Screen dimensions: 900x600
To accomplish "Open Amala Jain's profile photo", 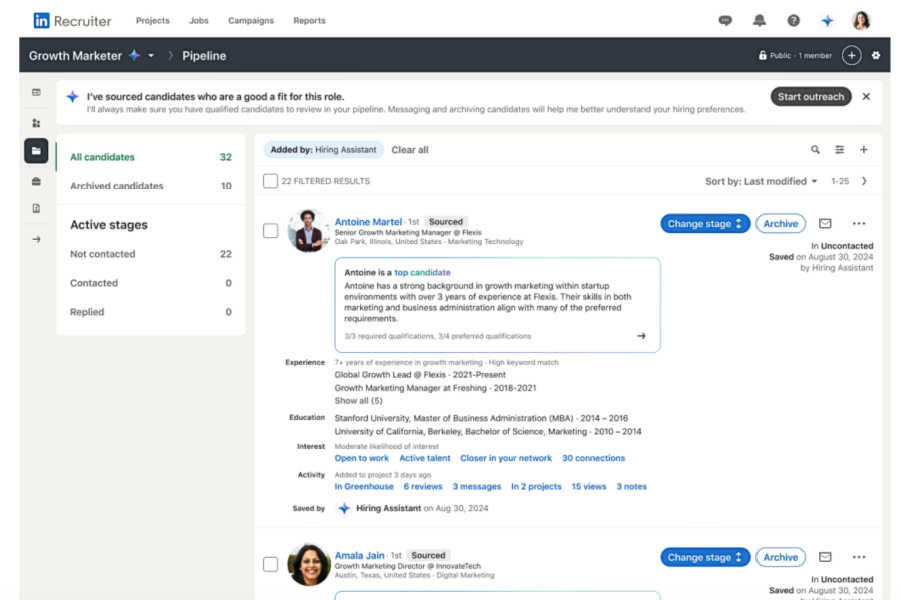I will click(308, 564).
